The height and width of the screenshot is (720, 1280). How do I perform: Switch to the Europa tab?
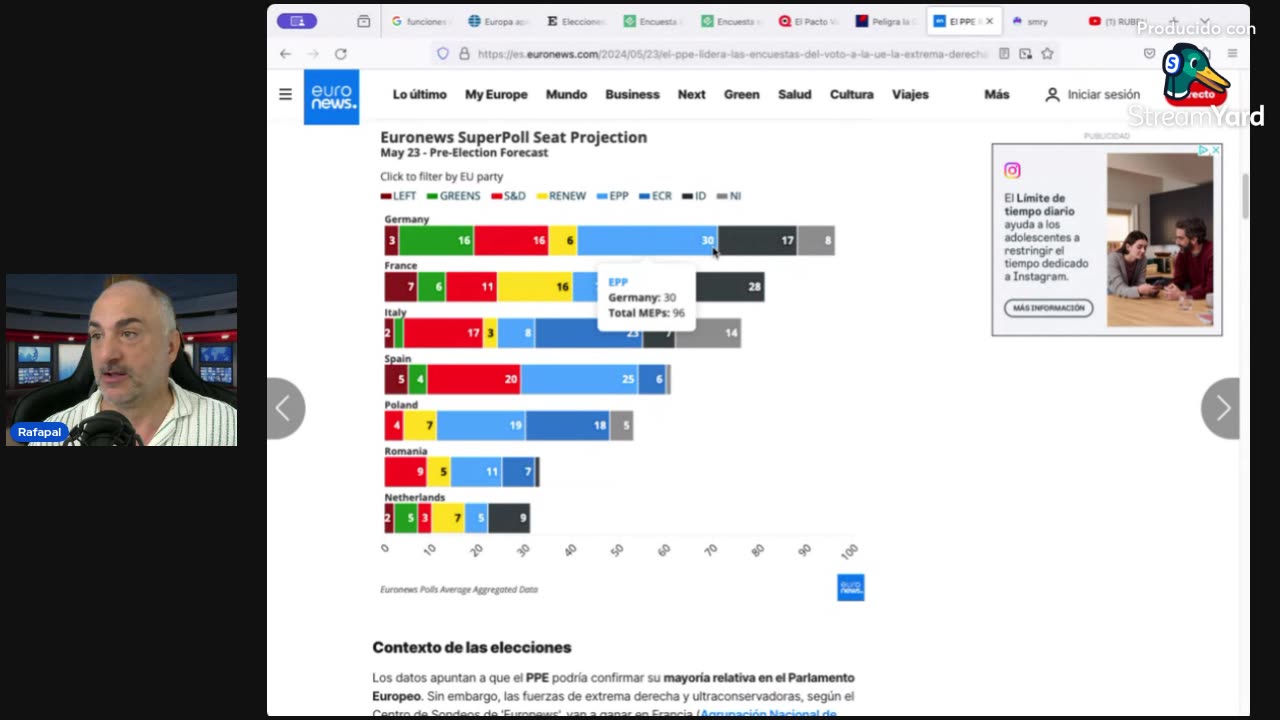tap(498, 21)
